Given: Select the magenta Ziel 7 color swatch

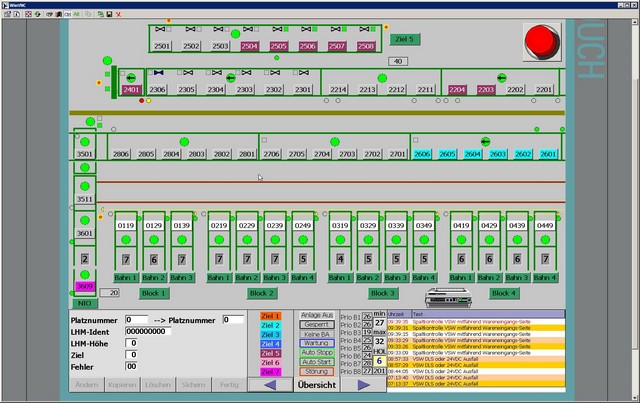Looking at the screenshot, I should tap(270, 371).
